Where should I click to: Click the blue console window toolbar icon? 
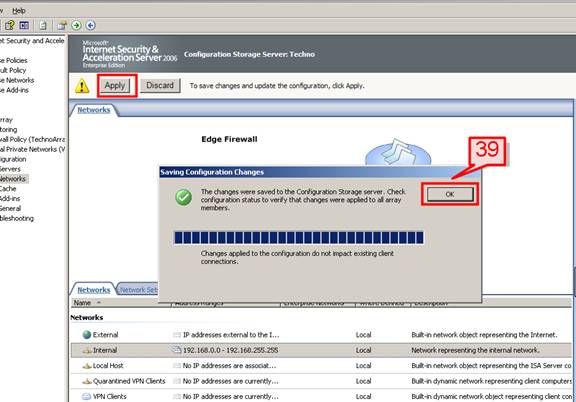coord(24,25)
